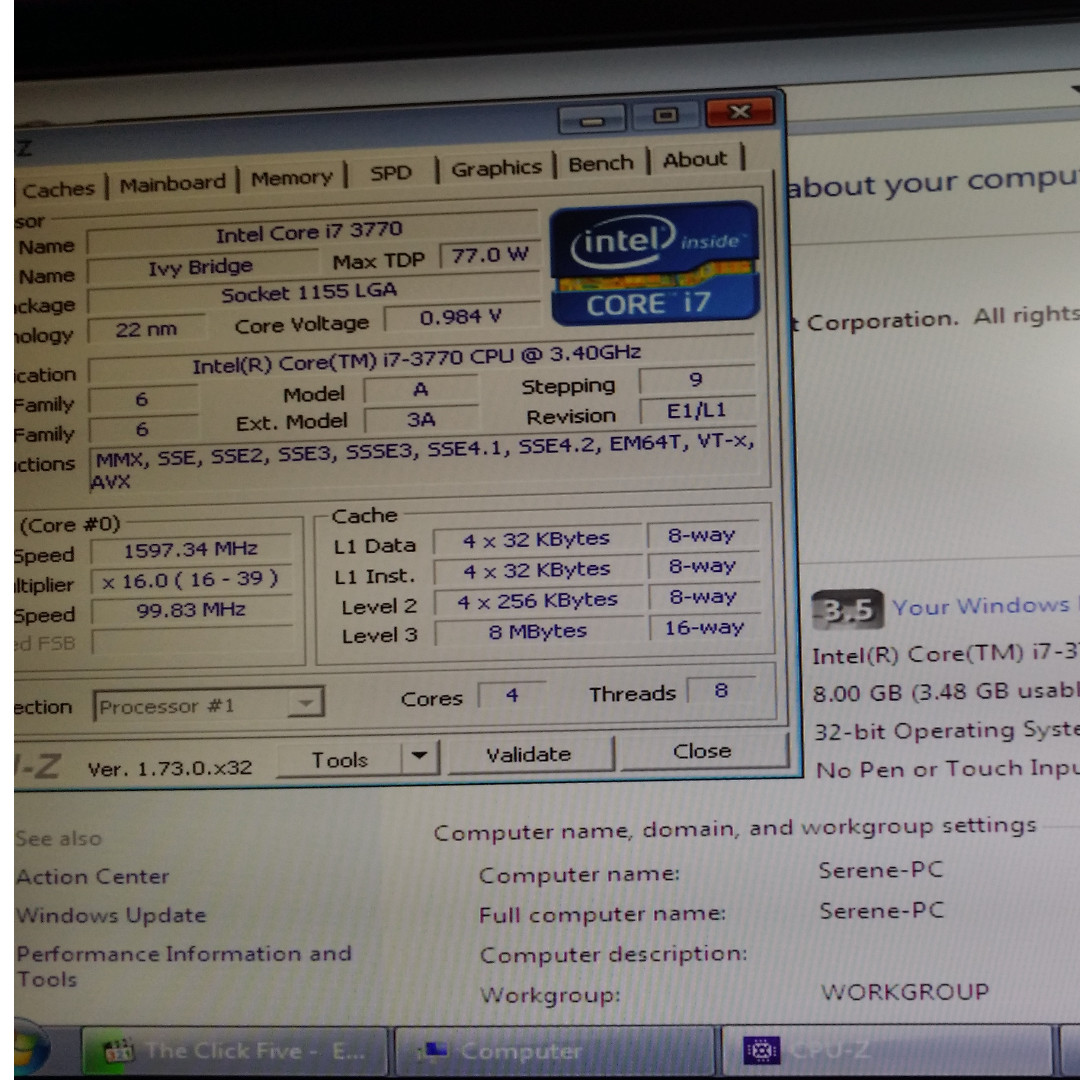Image resolution: width=1080 pixels, height=1080 pixels.
Task: Click the Model value 'A'
Action: click(420, 390)
